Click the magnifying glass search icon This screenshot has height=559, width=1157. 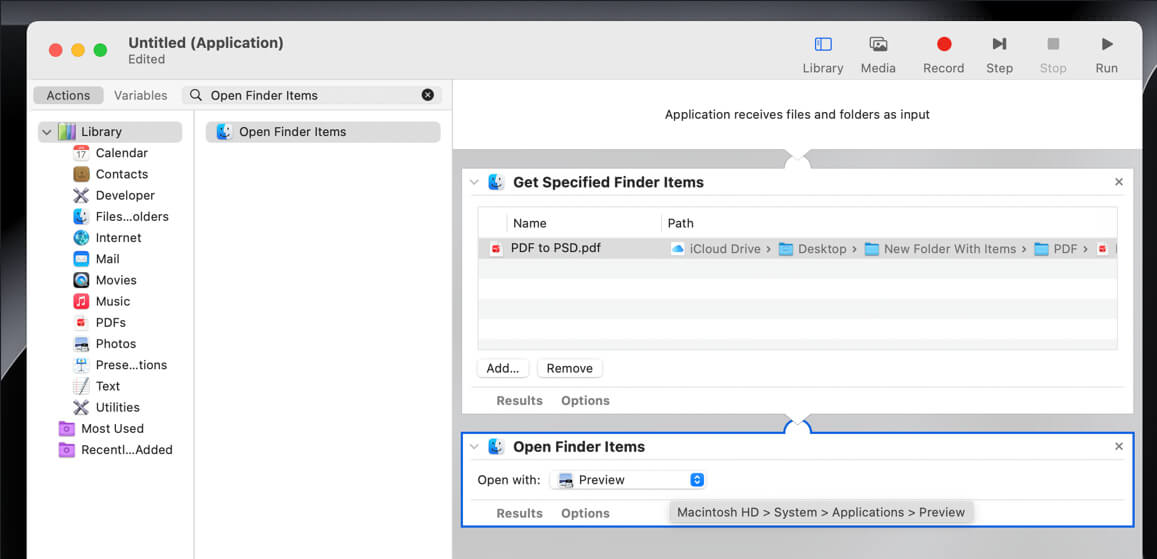tap(196, 95)
